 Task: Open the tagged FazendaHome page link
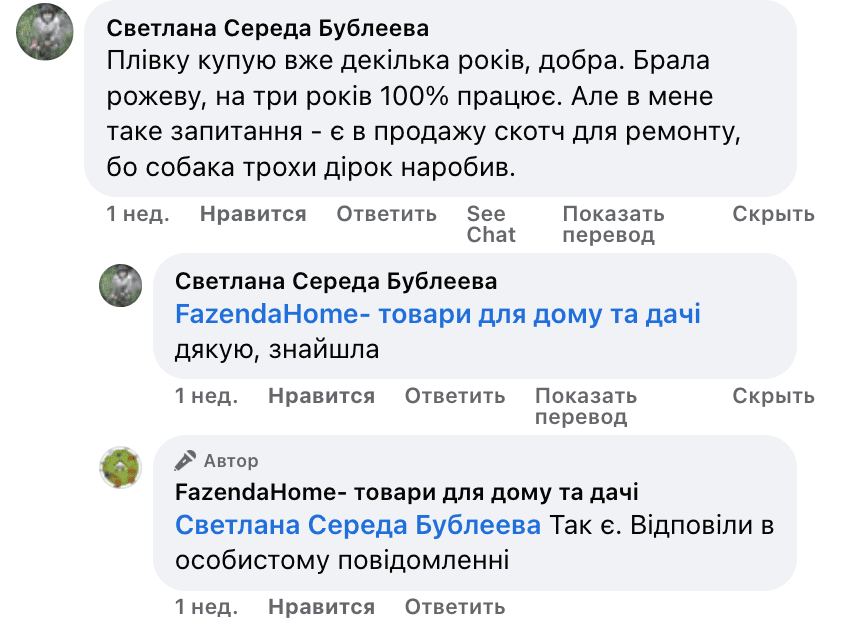coord(437,315)
